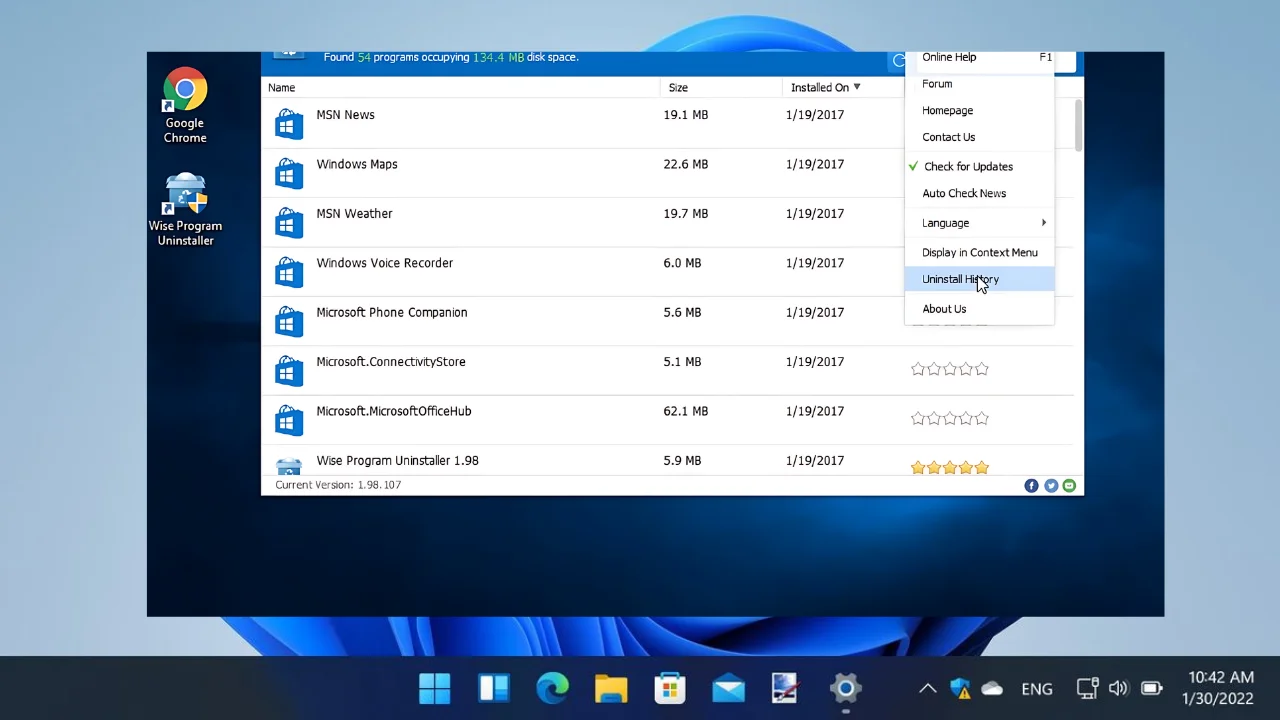Open Widgets from the taskbar
1280x720 pixels.
(494, 688)
